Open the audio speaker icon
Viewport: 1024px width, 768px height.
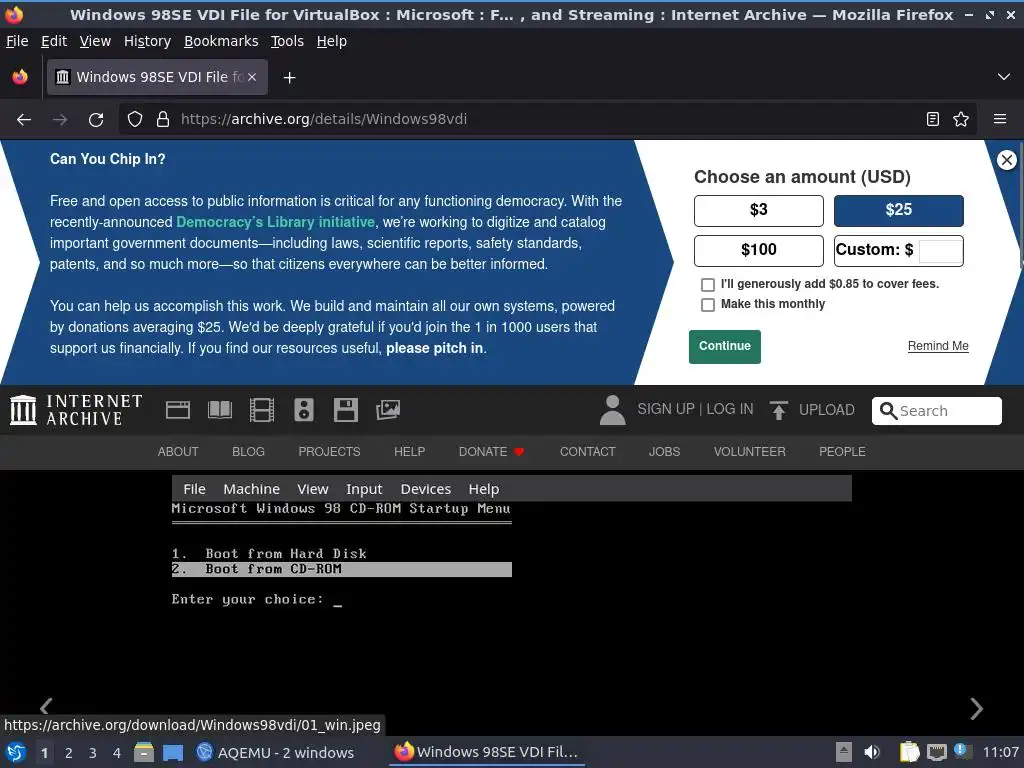click(304, 410)
